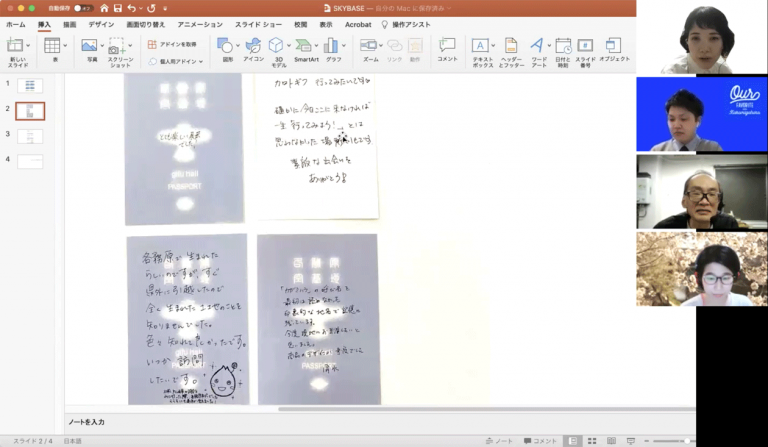Get add-ins via アドインを取得

(x=172, y=44)
